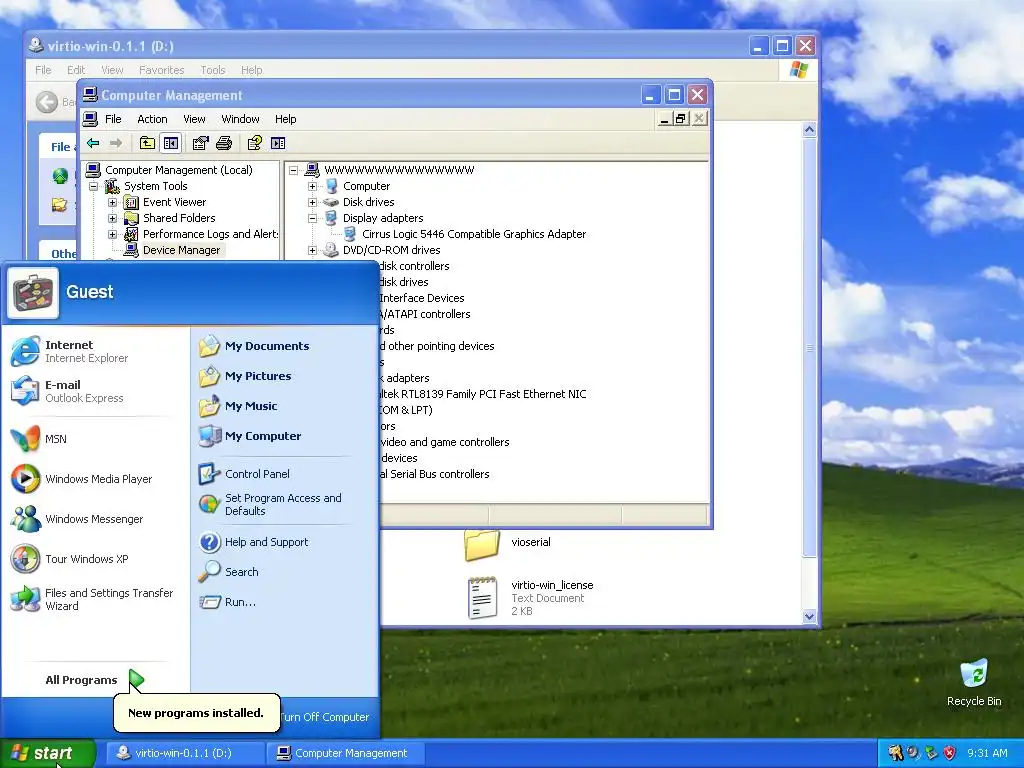Expand the DVD/CD-ROM drives category
Screen dimensions: 1024x768
313,250
